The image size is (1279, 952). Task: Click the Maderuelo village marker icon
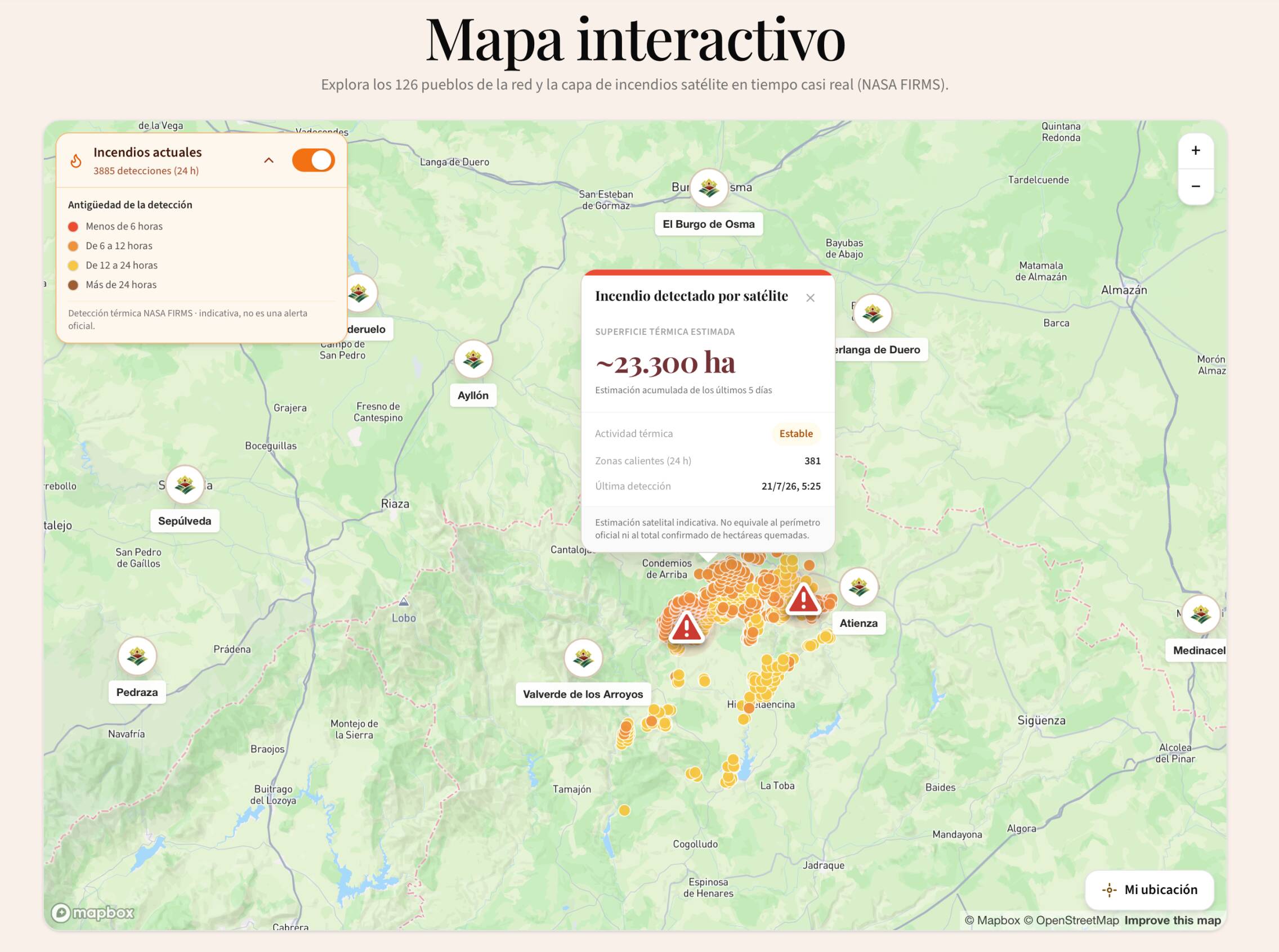click(x=360, y=293)
